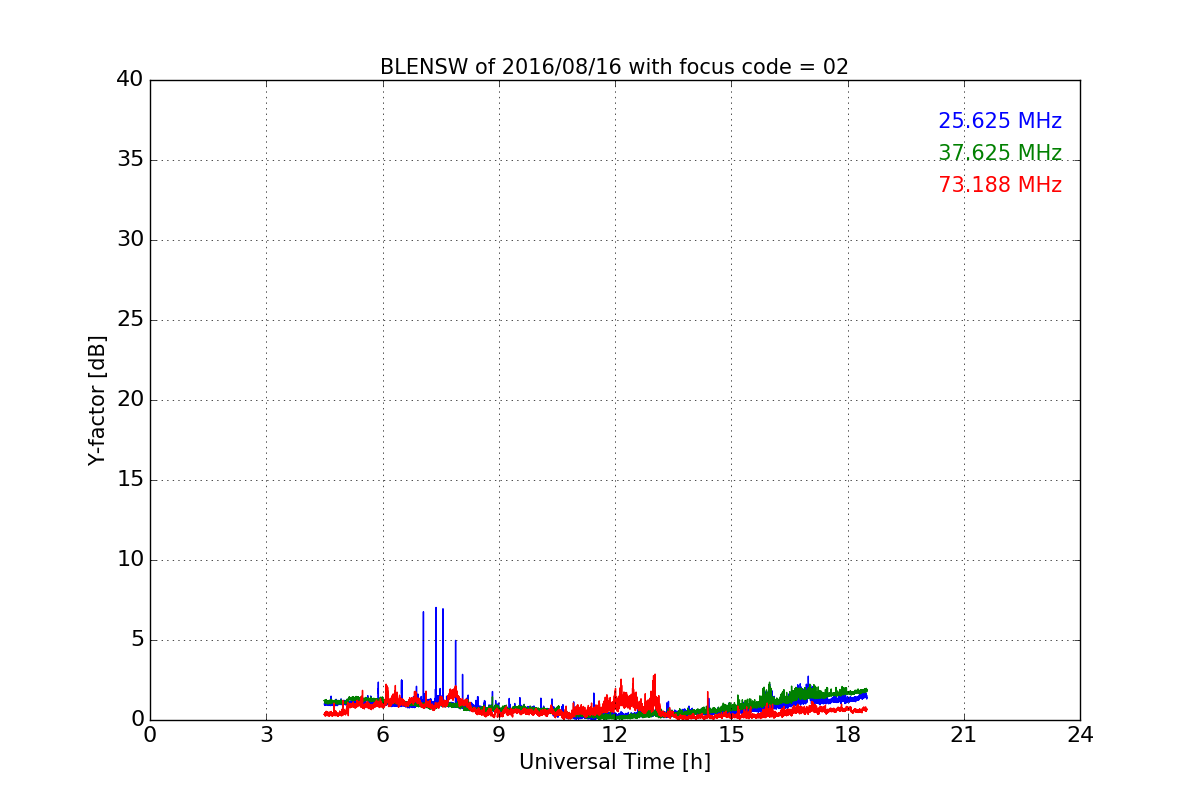Click the x-axis tick label 12
The width and height of the screenshot is (1200, 800).
point(615,735)
